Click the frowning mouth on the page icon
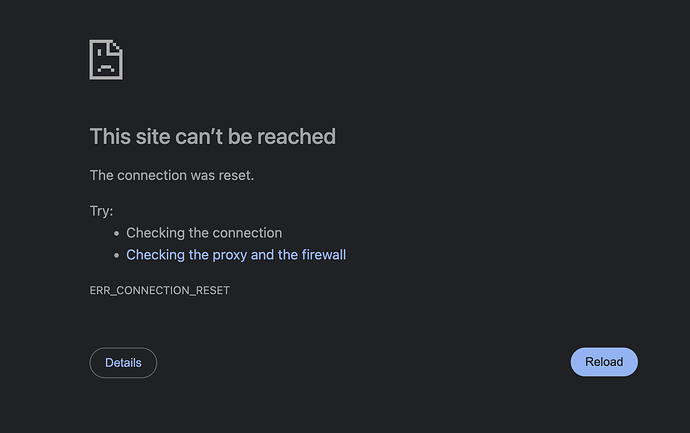 point(105,70)
